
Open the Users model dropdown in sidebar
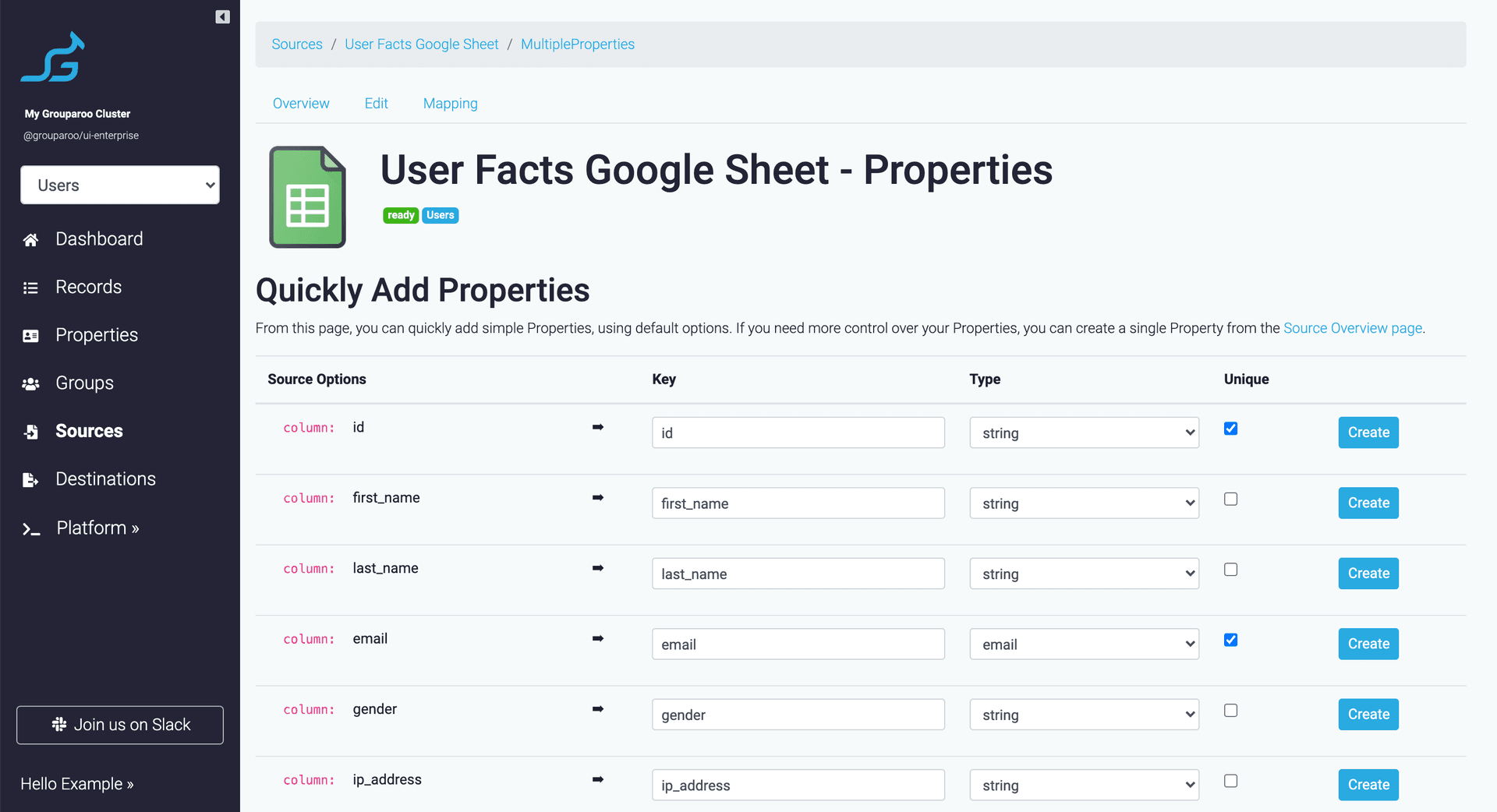coord(120,185)
